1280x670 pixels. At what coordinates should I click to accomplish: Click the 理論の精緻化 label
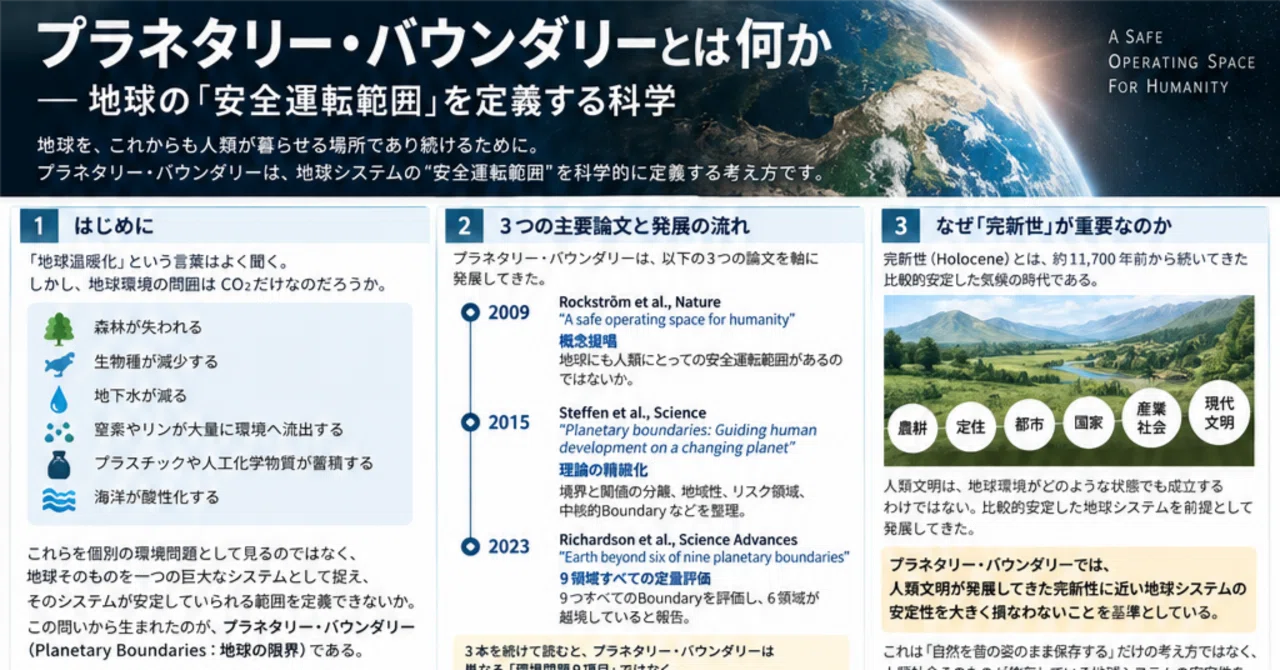pyautogui.click(x=603, y=469)
